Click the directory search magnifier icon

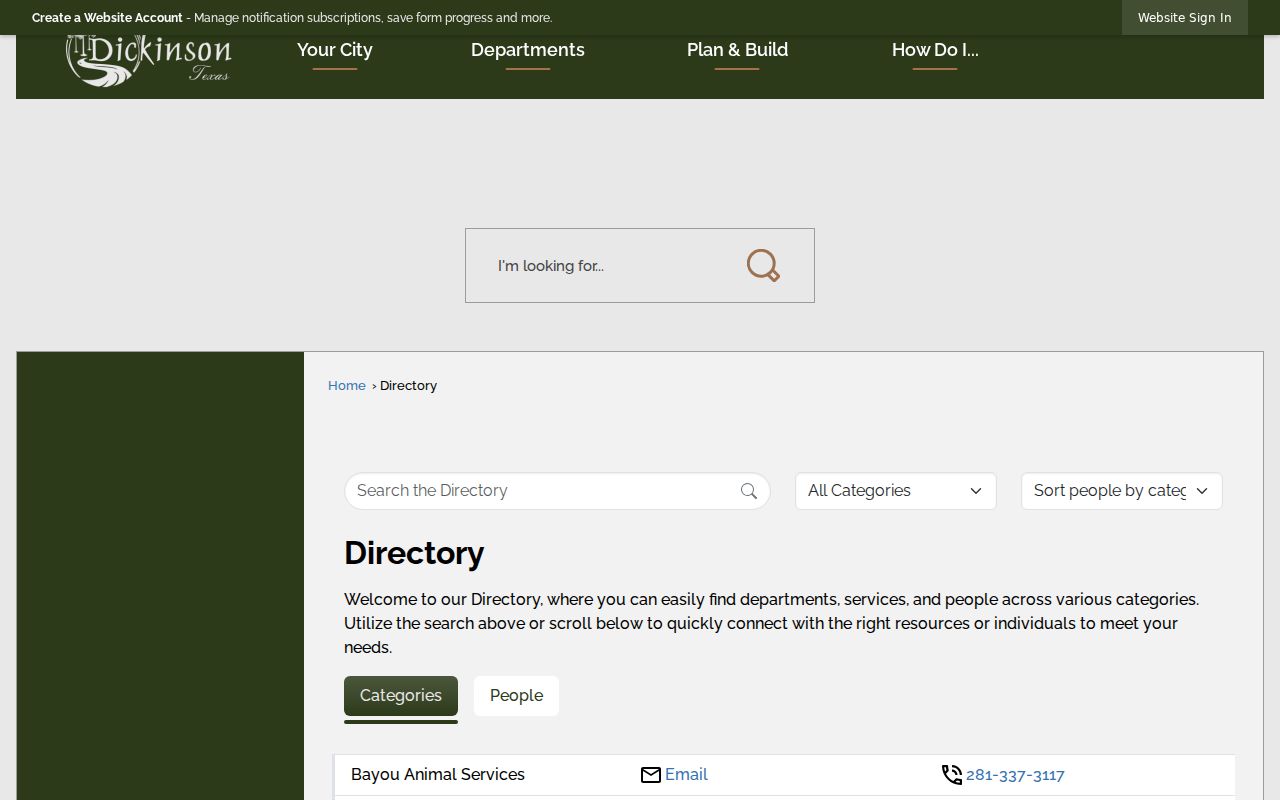pyautogui.click(x=749, y=491)
